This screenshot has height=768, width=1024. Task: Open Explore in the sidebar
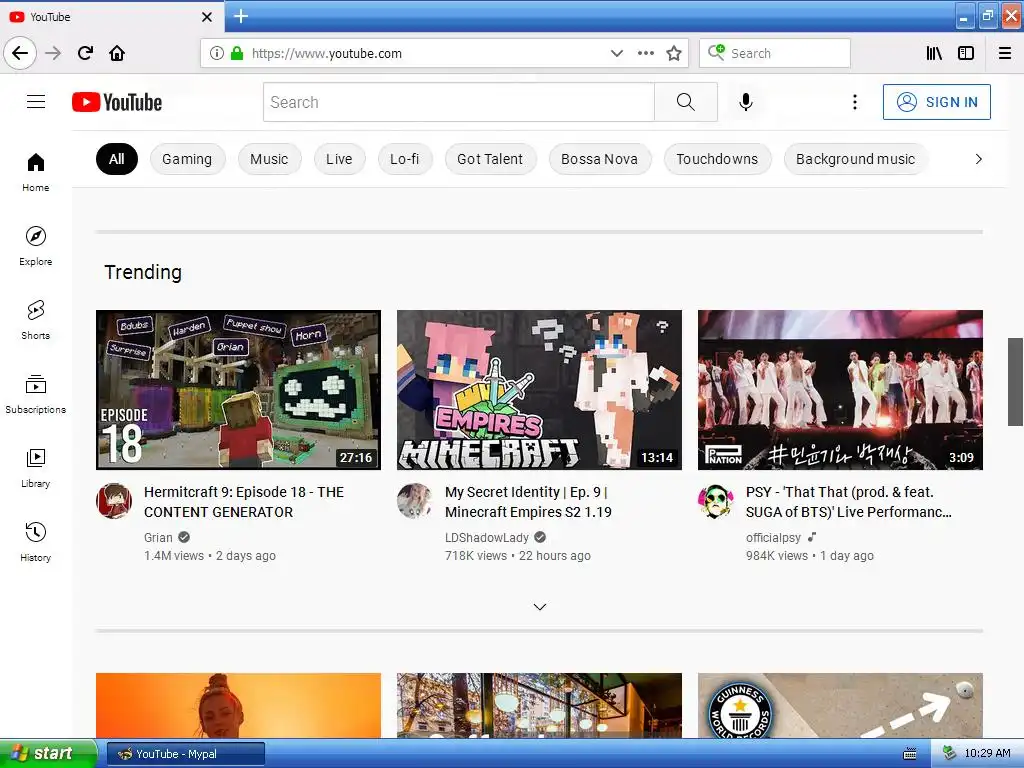point(36,246)
